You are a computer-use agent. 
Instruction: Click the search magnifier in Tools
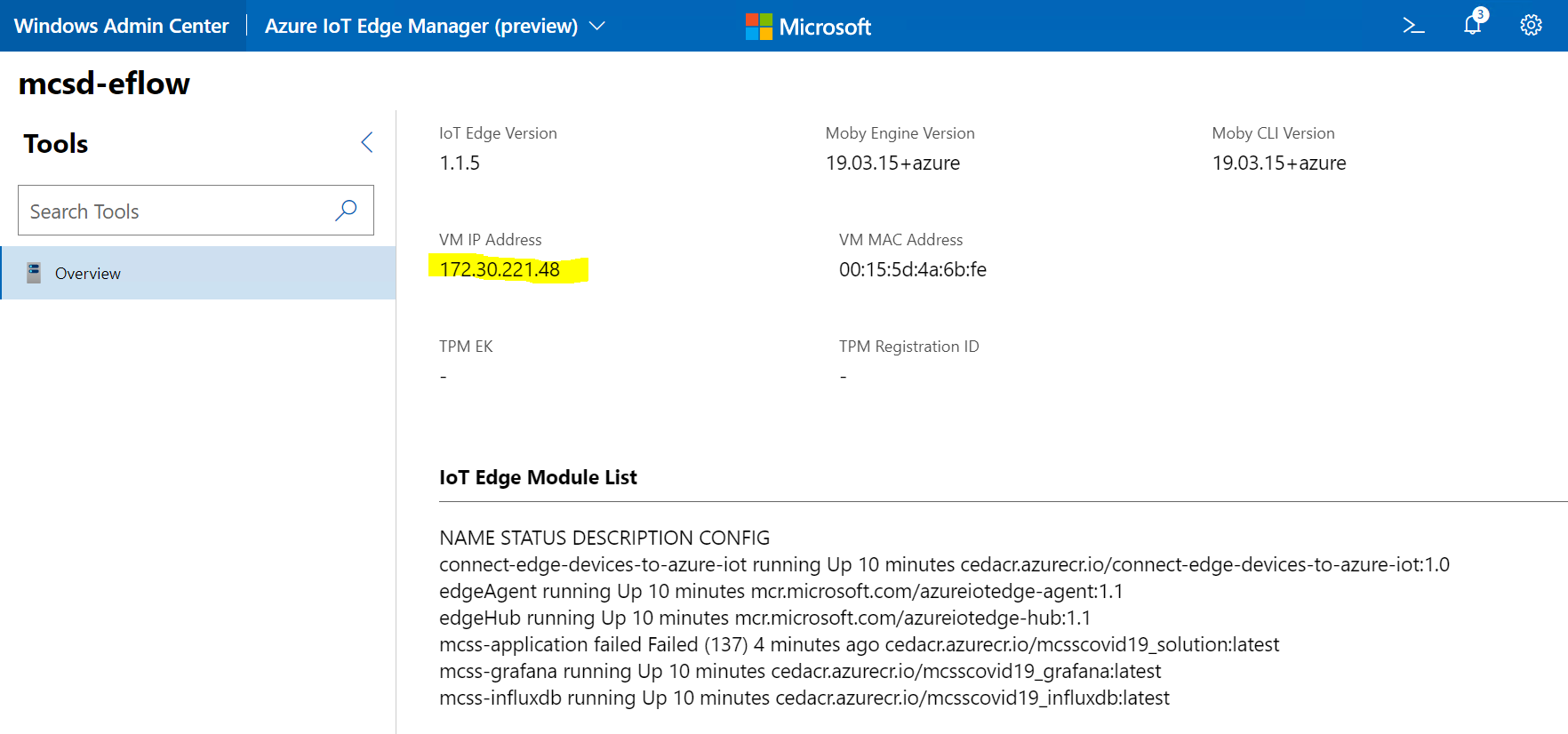coord(346,211)
